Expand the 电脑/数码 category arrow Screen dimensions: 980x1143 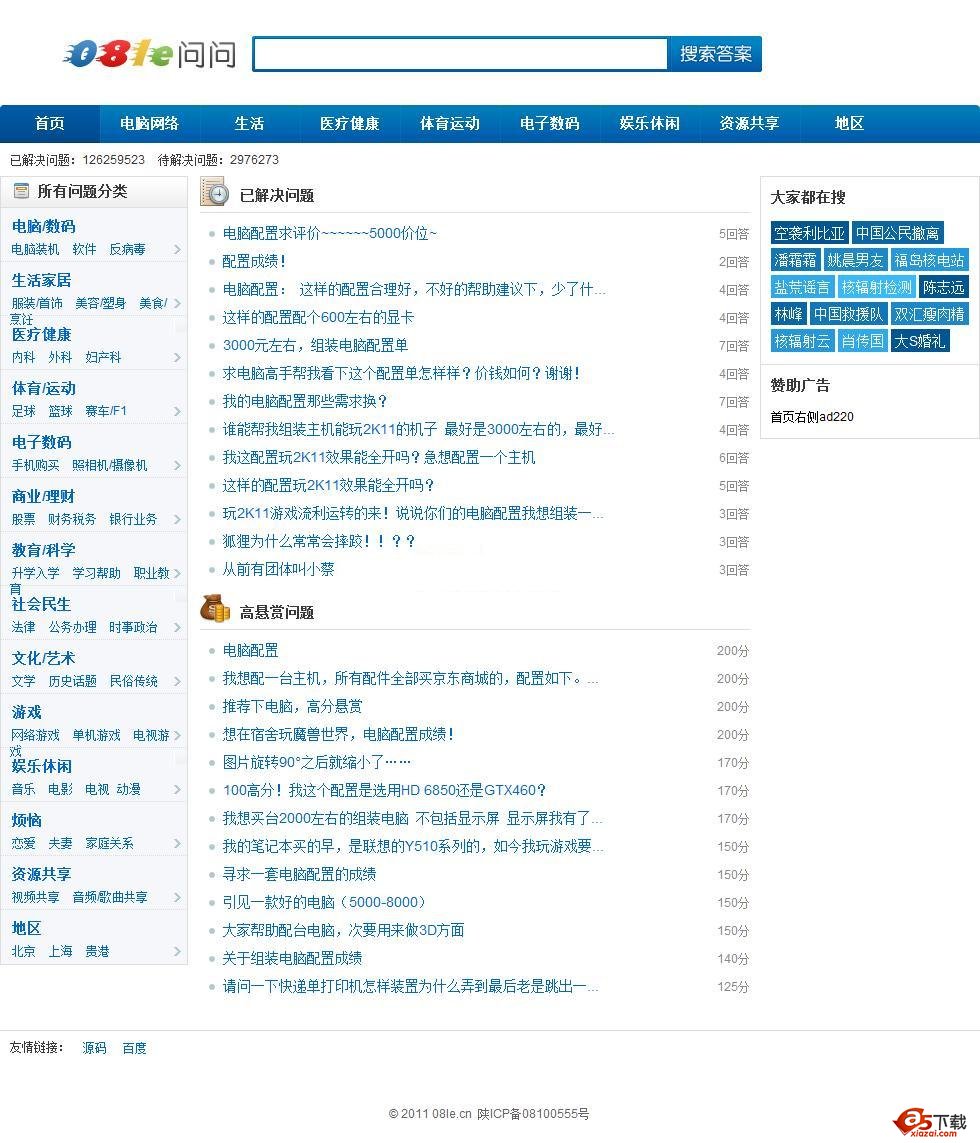(177, 250)
